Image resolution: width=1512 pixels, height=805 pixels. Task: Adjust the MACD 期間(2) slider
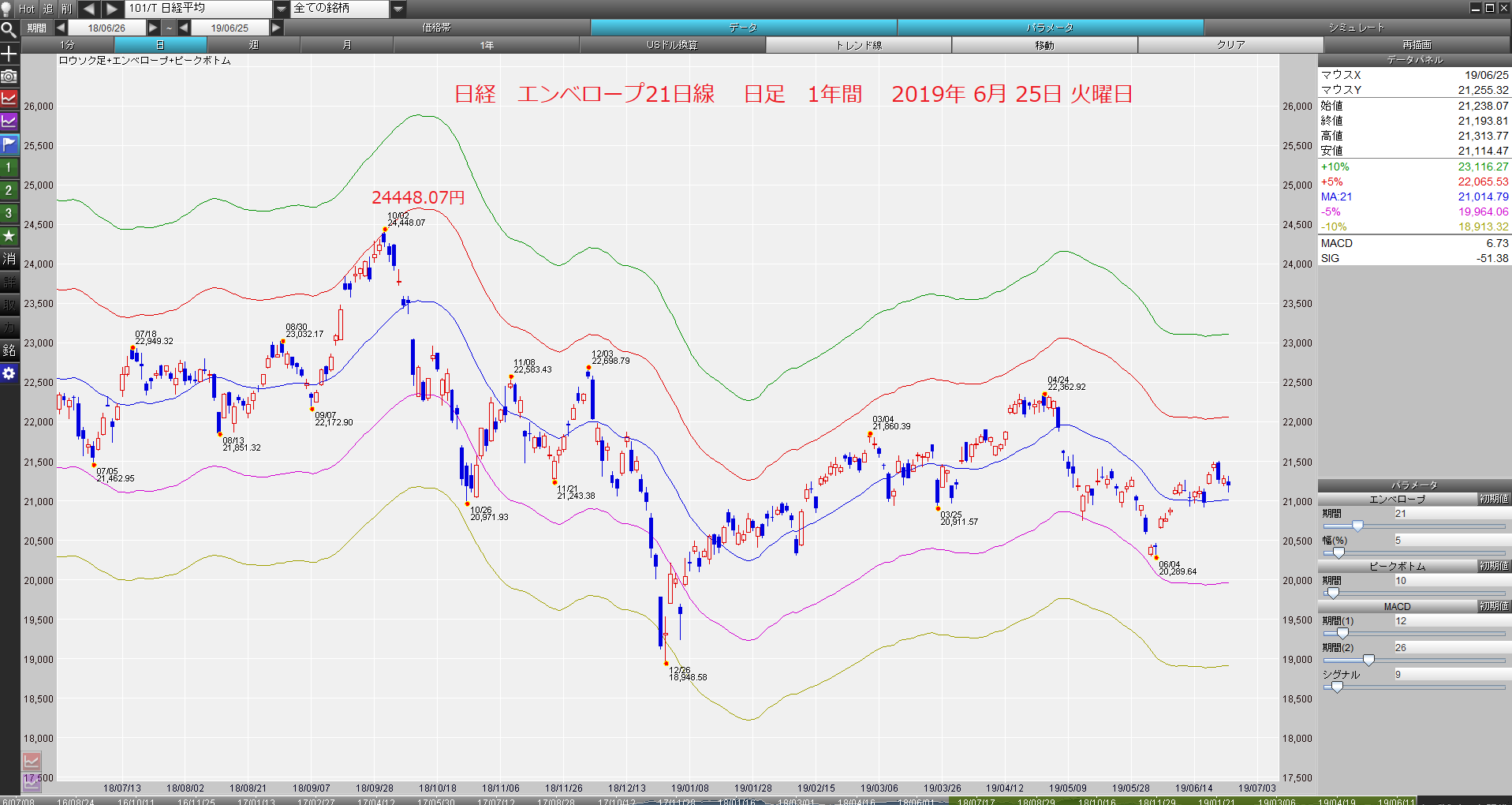1368,660
